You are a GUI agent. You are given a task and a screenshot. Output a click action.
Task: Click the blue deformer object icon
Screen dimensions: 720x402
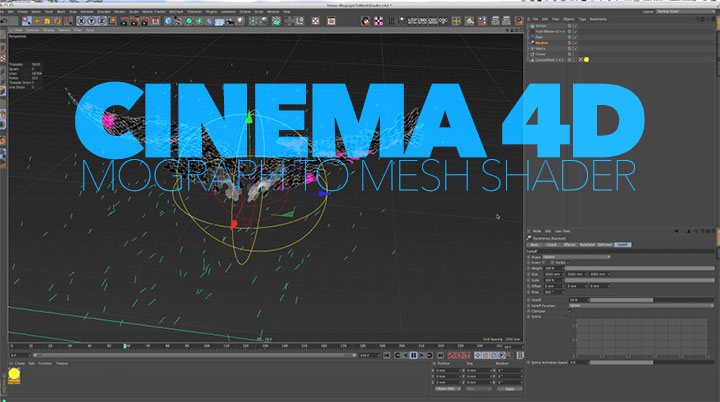click(209, 21)
